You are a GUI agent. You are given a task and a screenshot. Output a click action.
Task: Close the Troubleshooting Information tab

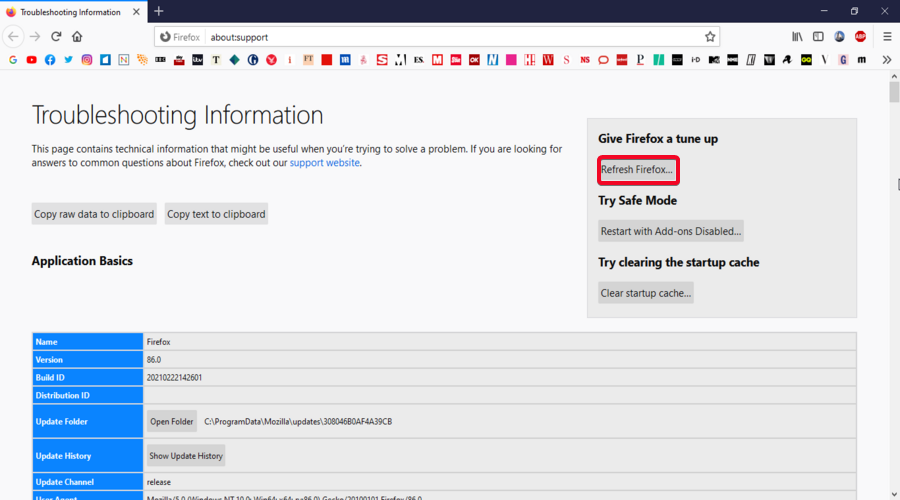click(x=136, y=11)
